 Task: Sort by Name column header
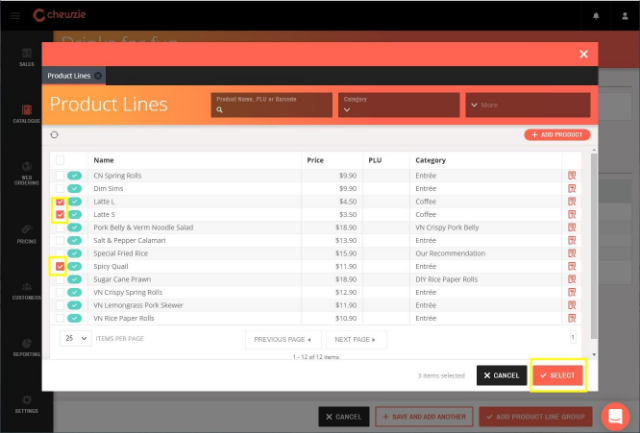pyautogui.click(x=104, y=160)
